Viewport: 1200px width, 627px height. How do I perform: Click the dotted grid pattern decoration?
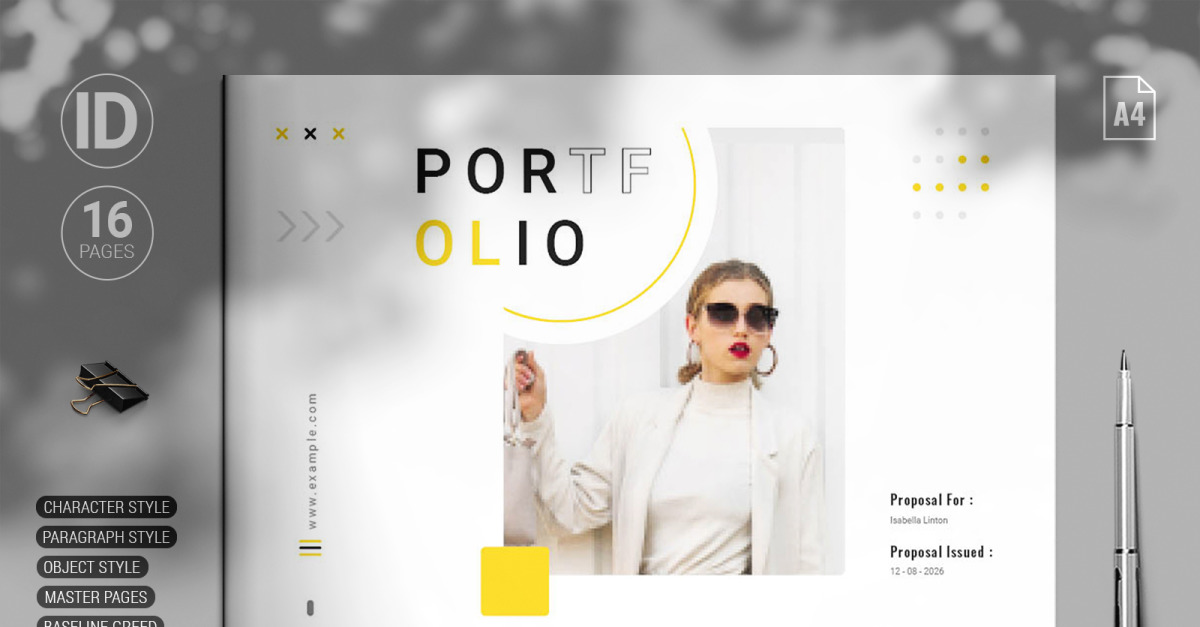point(951,173)
